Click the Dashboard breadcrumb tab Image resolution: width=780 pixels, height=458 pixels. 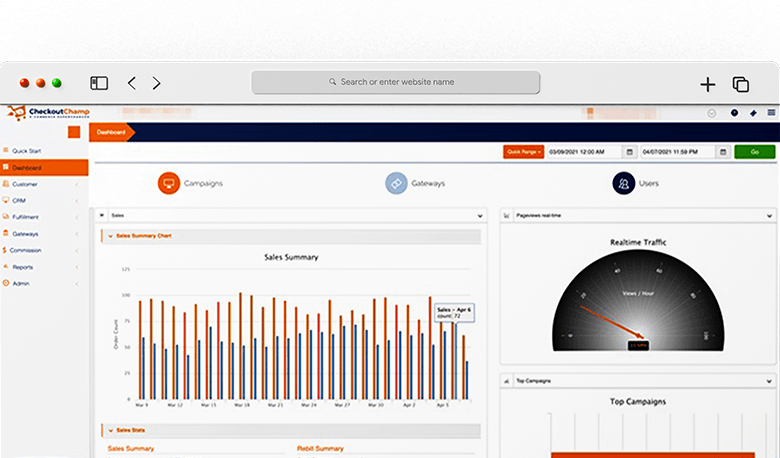111,132
